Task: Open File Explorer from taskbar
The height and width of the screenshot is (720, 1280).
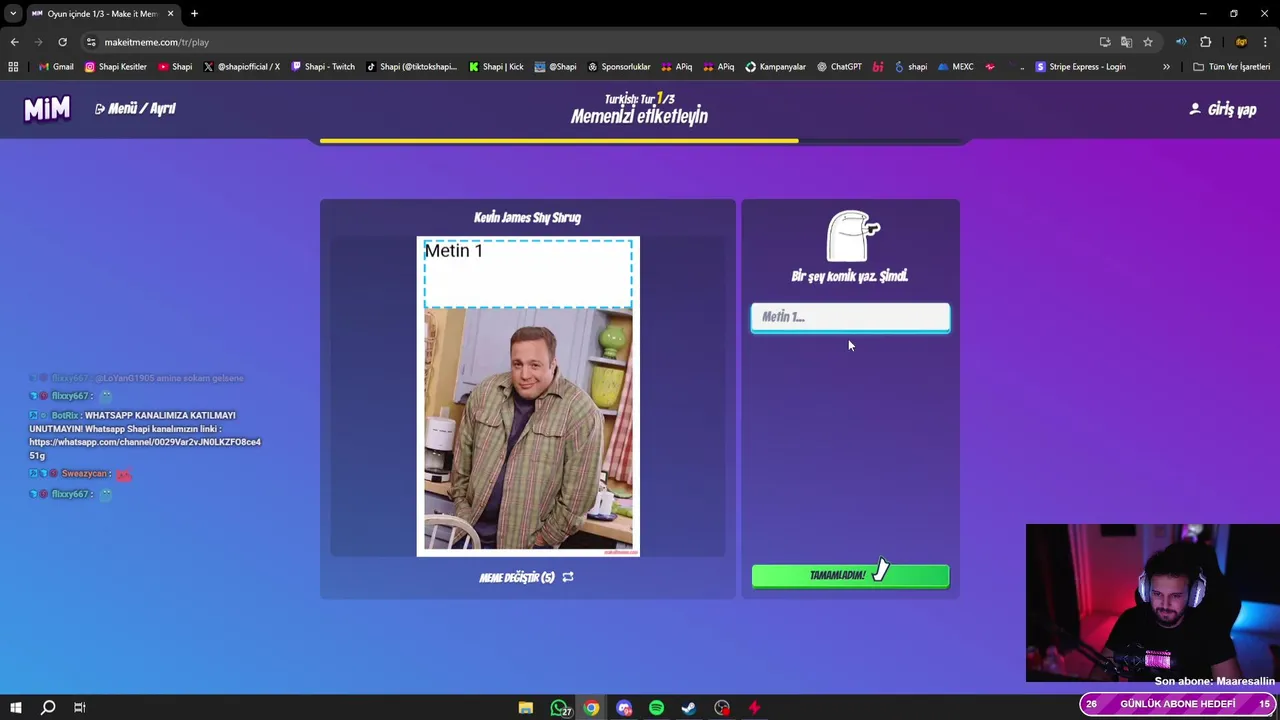Action: (x=526, y=708)
